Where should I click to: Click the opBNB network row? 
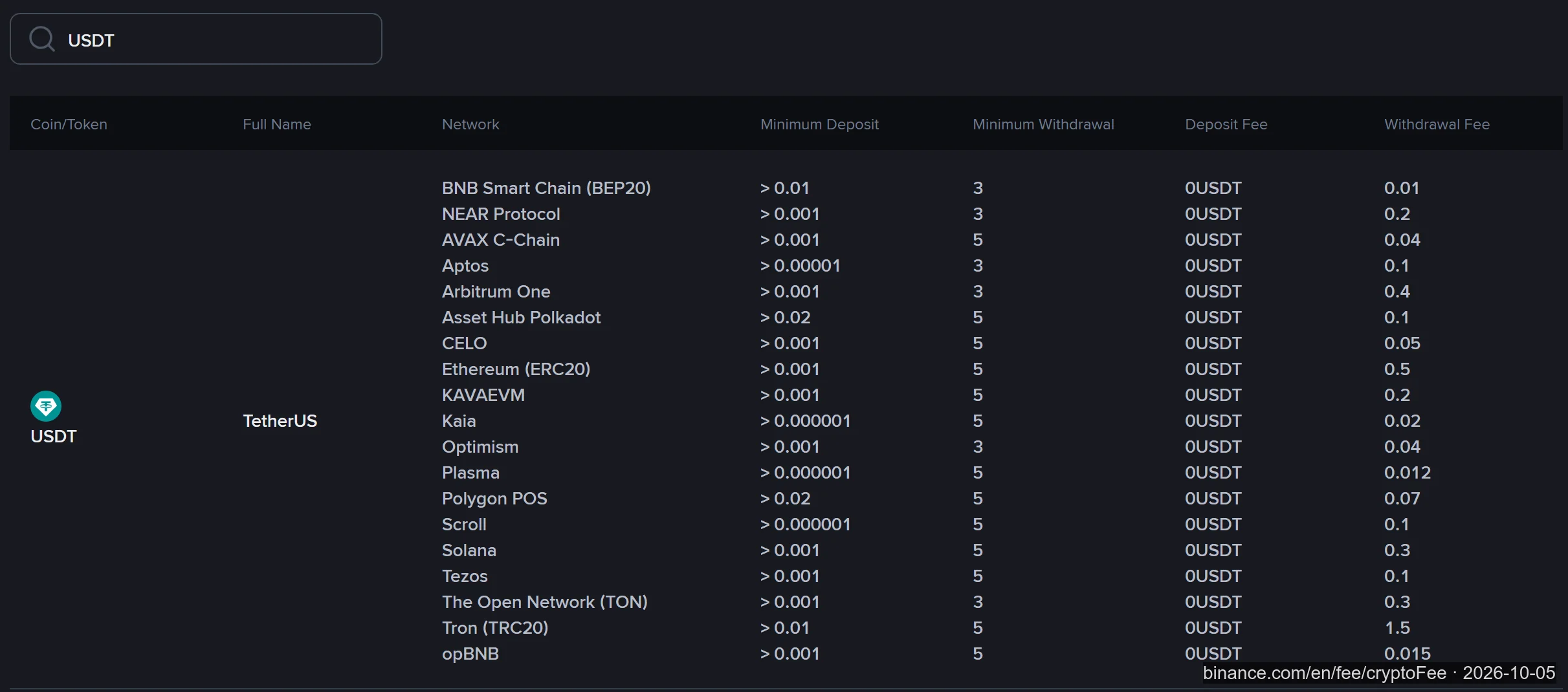coord(470,654)
